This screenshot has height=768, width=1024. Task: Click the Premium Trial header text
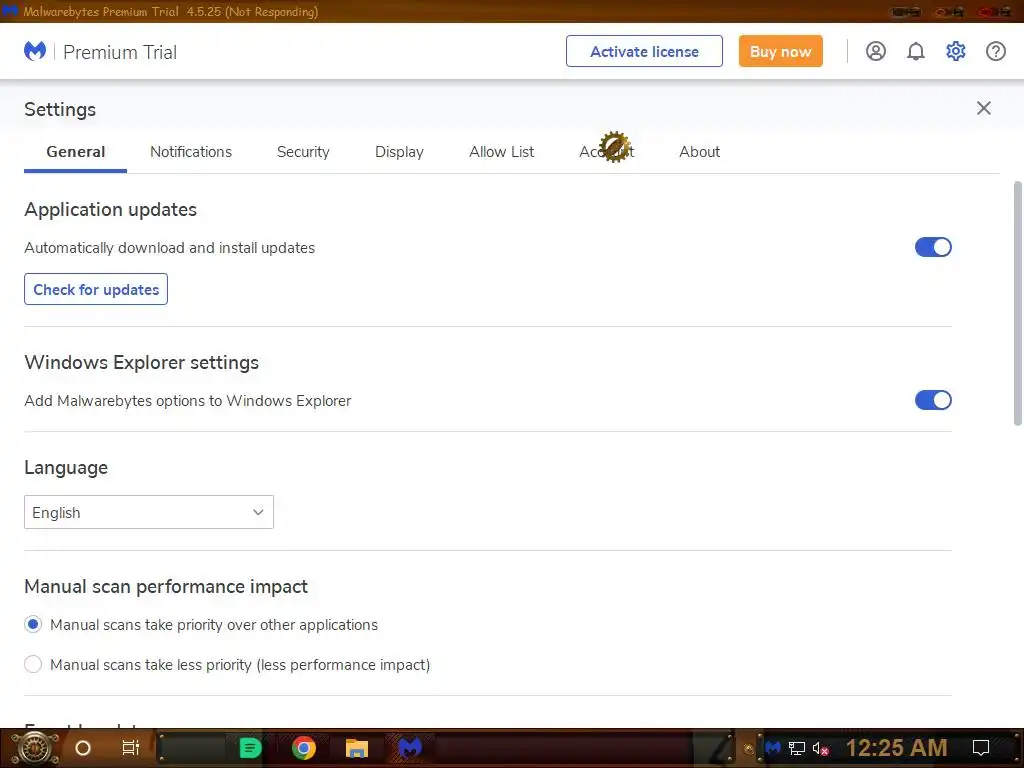click(x=120, y=52)
